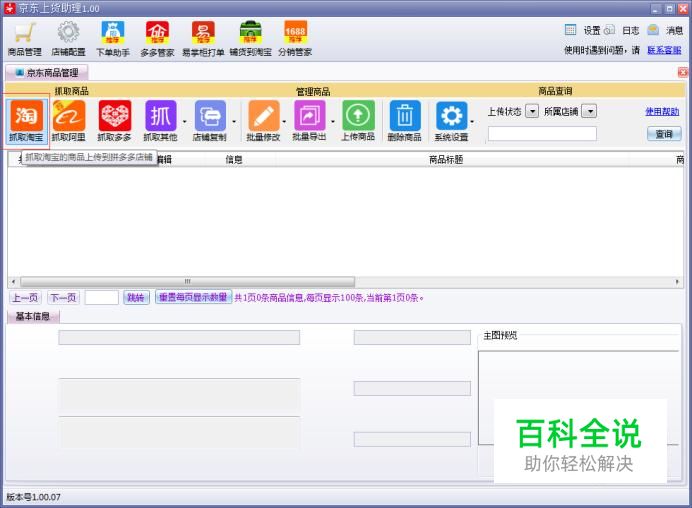Screen dimensions: 692x508
Task: Open 商品管理 shopping cart icon
Action: tap(25, 39)
